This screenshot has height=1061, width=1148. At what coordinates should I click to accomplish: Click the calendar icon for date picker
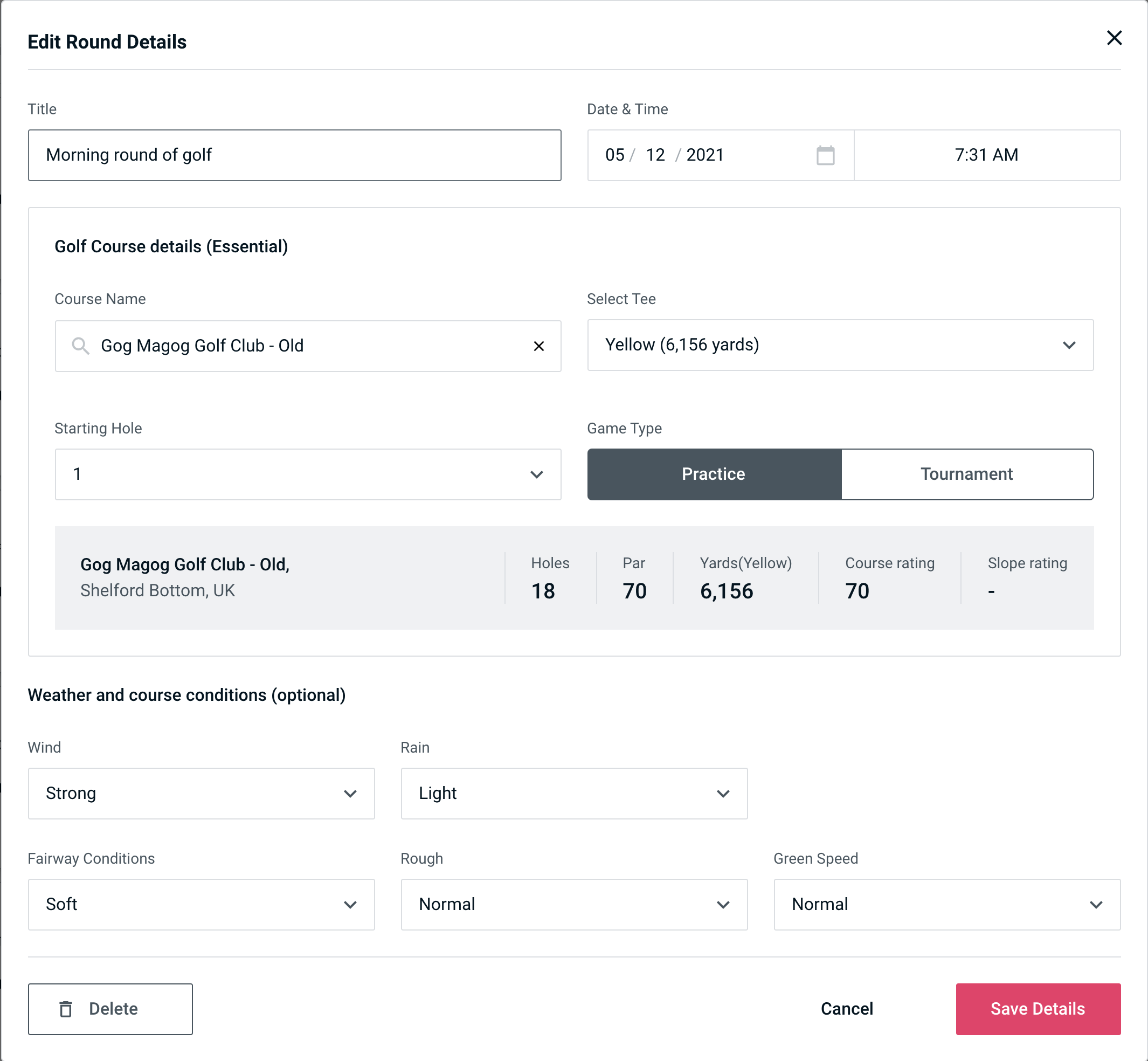point(824,155)
